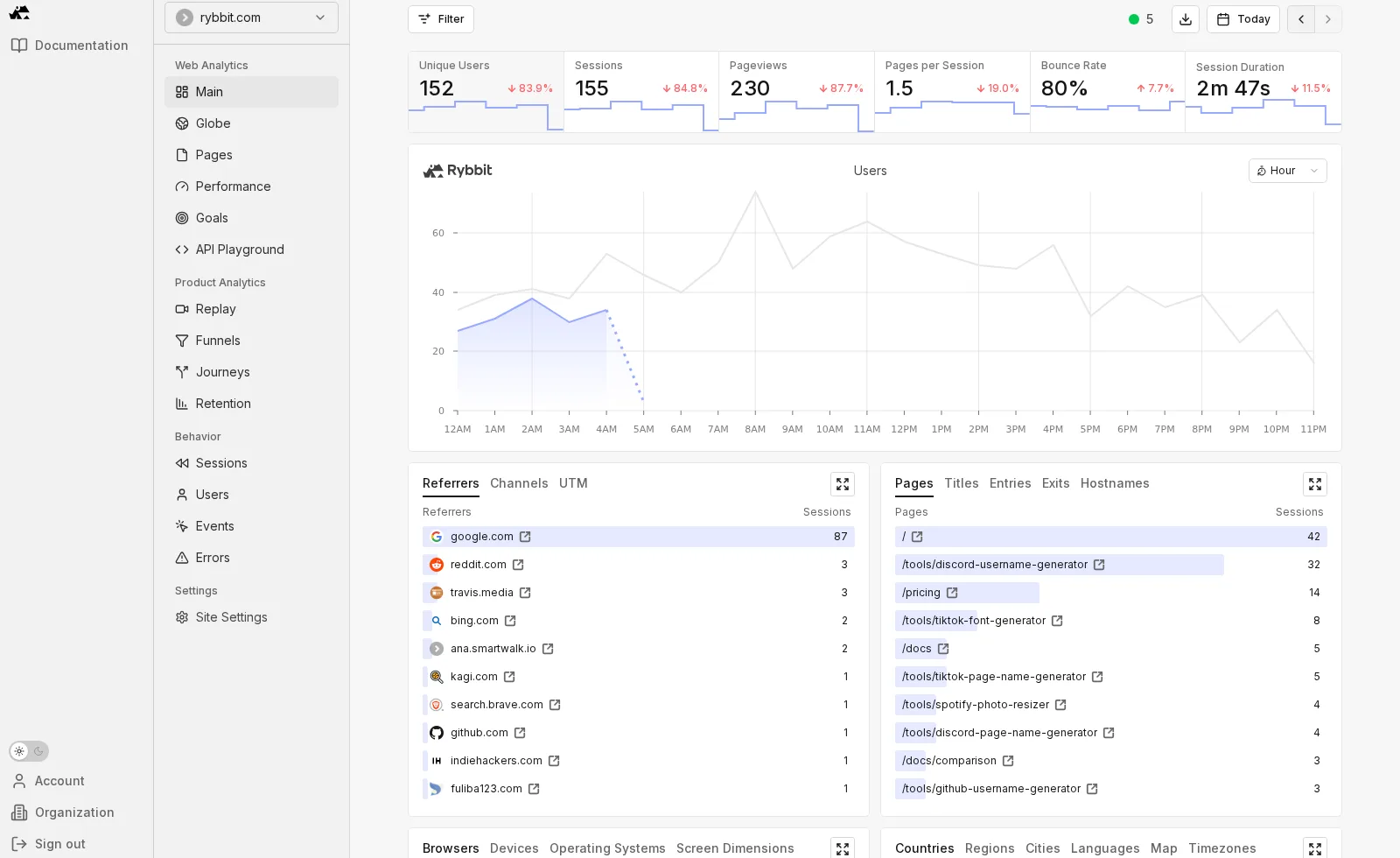
Task: Expand the Referrers panel fullscreen
Action: click(843, 484)
